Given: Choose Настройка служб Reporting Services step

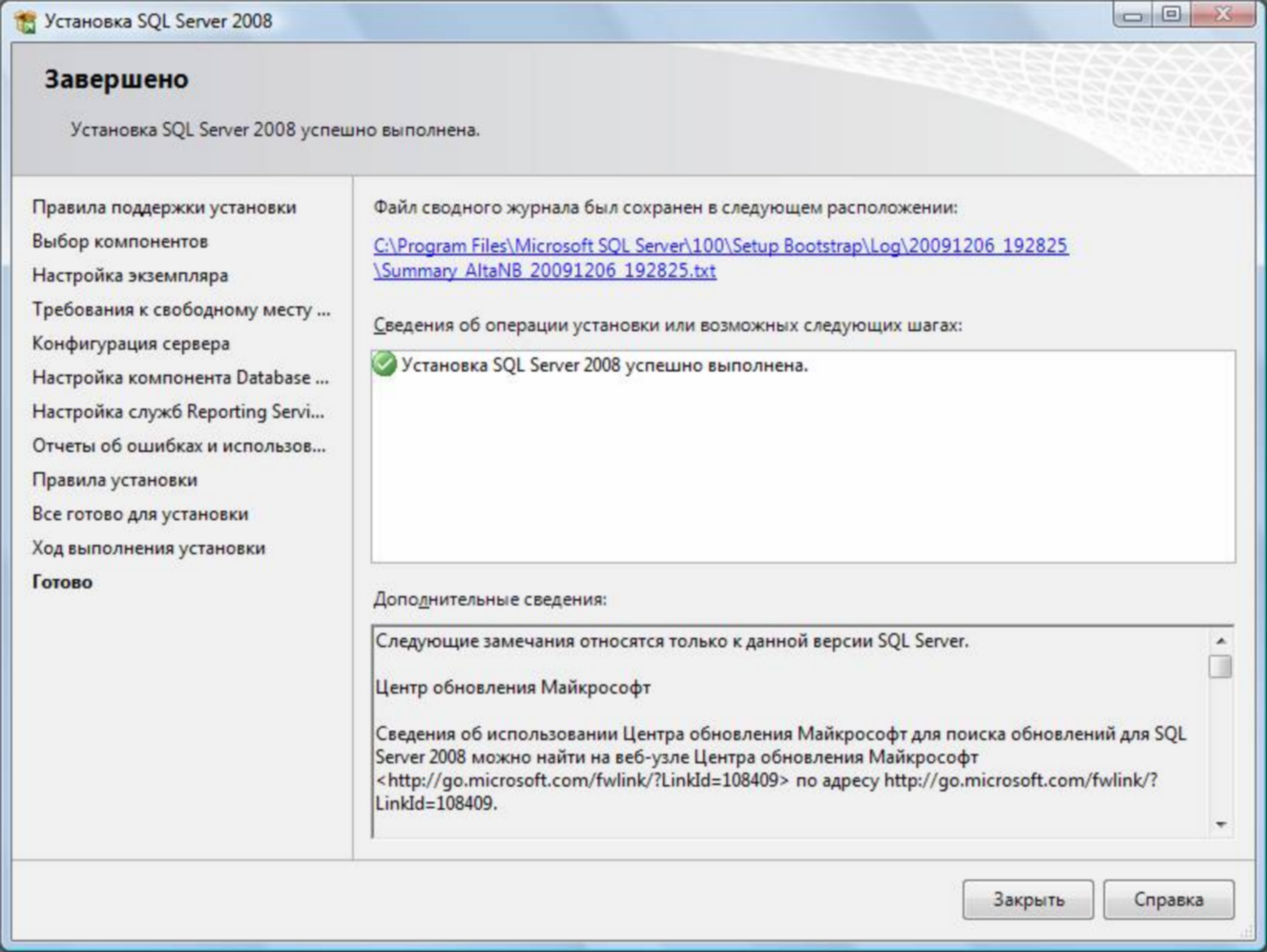Looking at the screenshot, I should (x=178, y=411).
